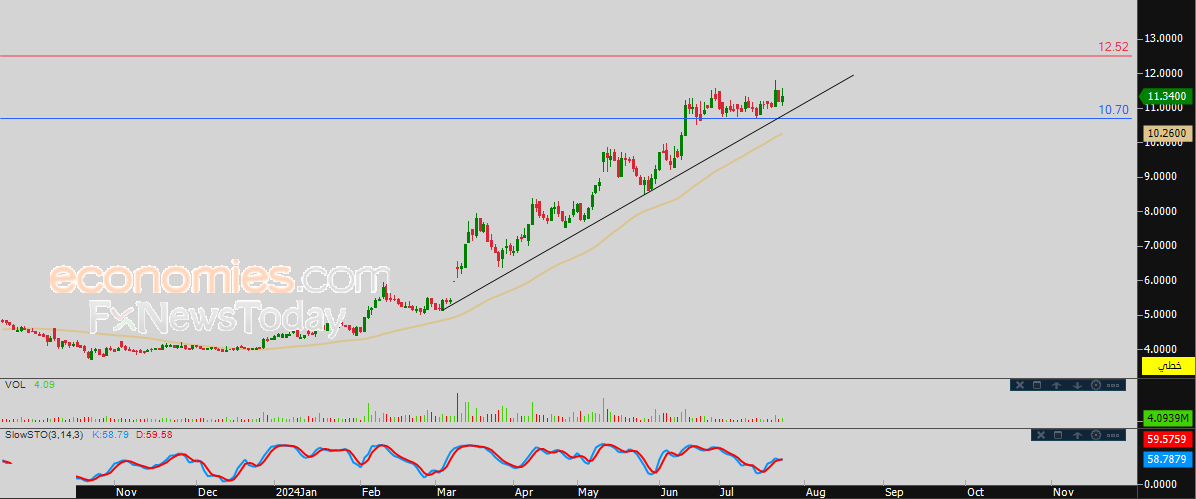Maximize the VOL indicator panel
Screen dimensions: 1196x499
click(x=1037, y=385)
